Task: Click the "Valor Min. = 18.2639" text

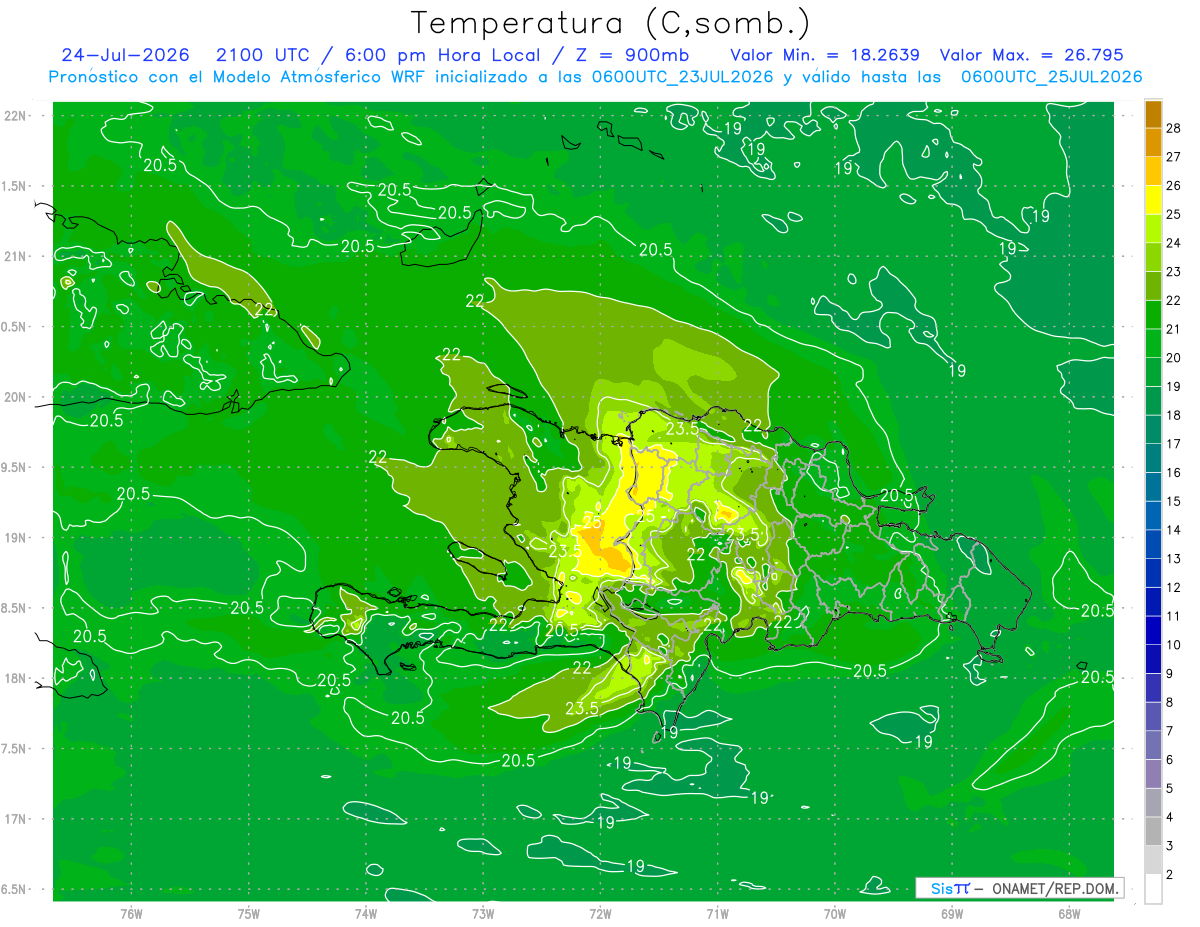Action: tap(825, 55)
